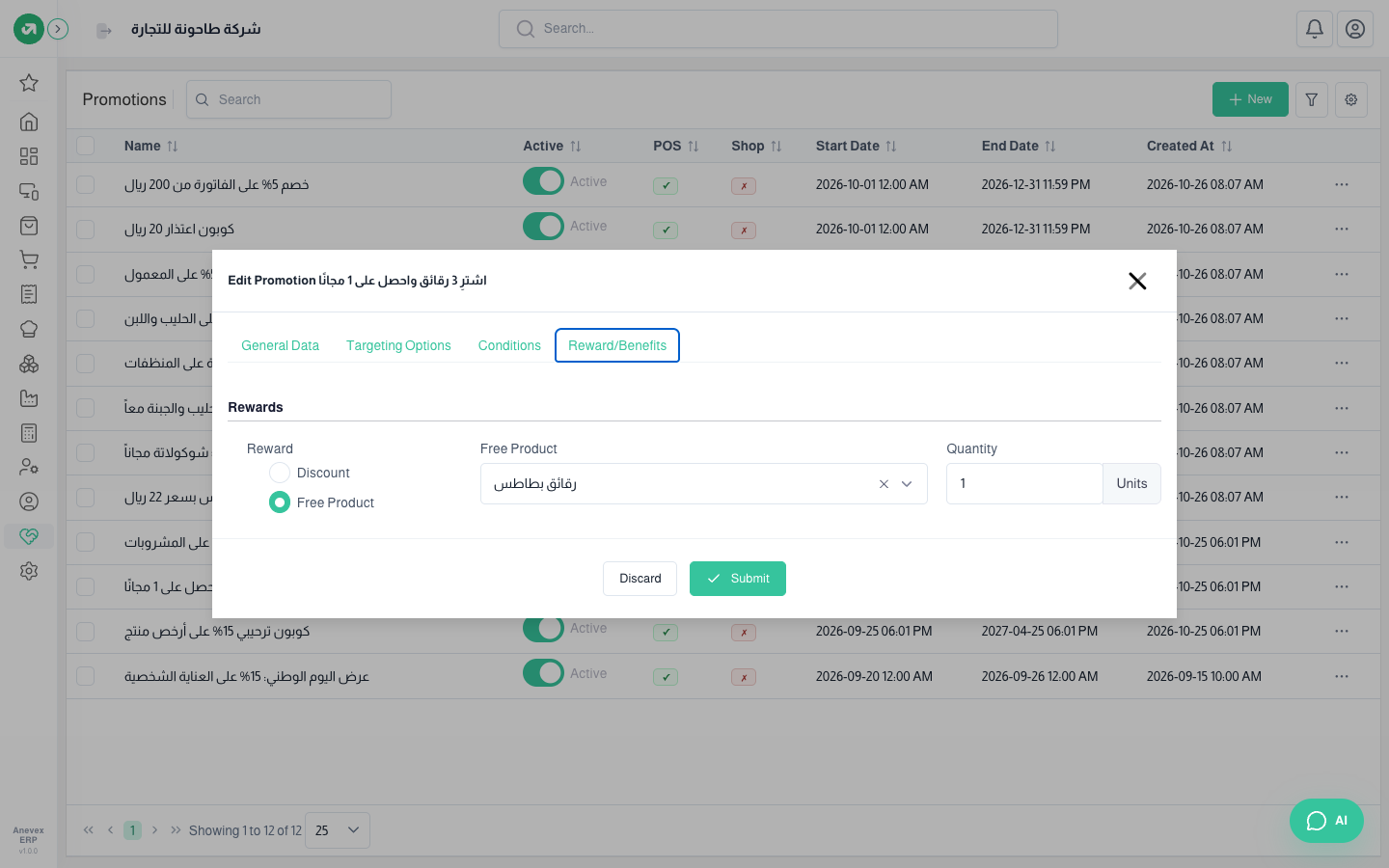Switch to the General Data tab
Image resolution: width=1389 pixels, height=868 pixels.
[280, 345]
